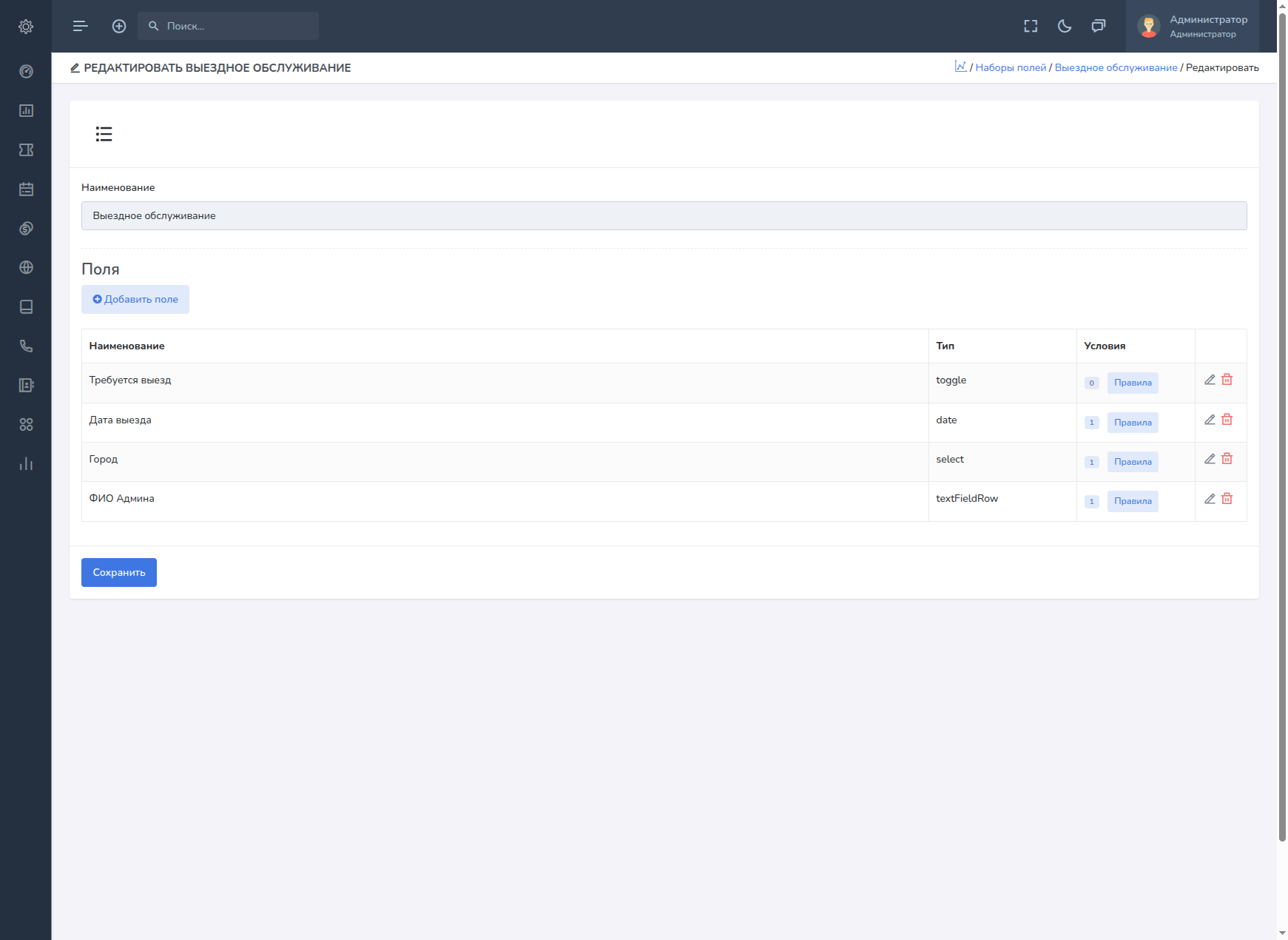Go to Наборы полей breadcrumb
Viewport: 1288px width, 940px height.
[x=1011, y=68]
